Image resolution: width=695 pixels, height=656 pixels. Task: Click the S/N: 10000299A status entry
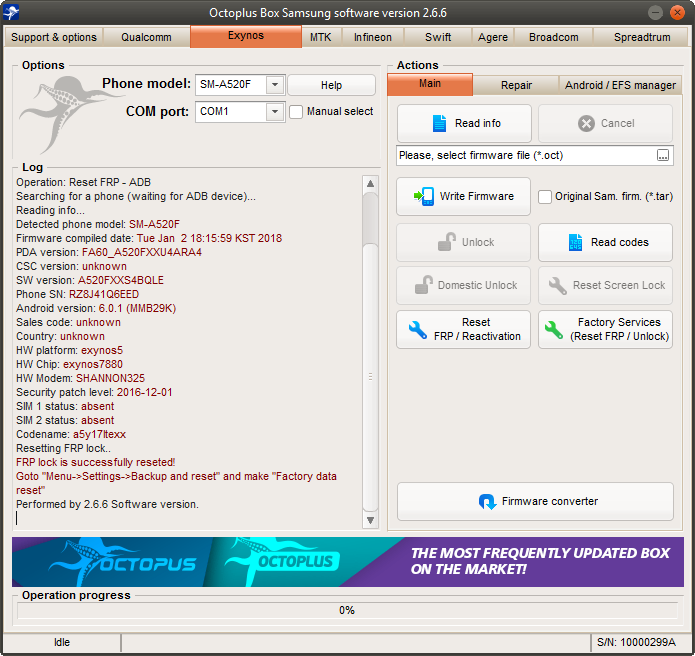pyautogui.click(x=636, y=642)
